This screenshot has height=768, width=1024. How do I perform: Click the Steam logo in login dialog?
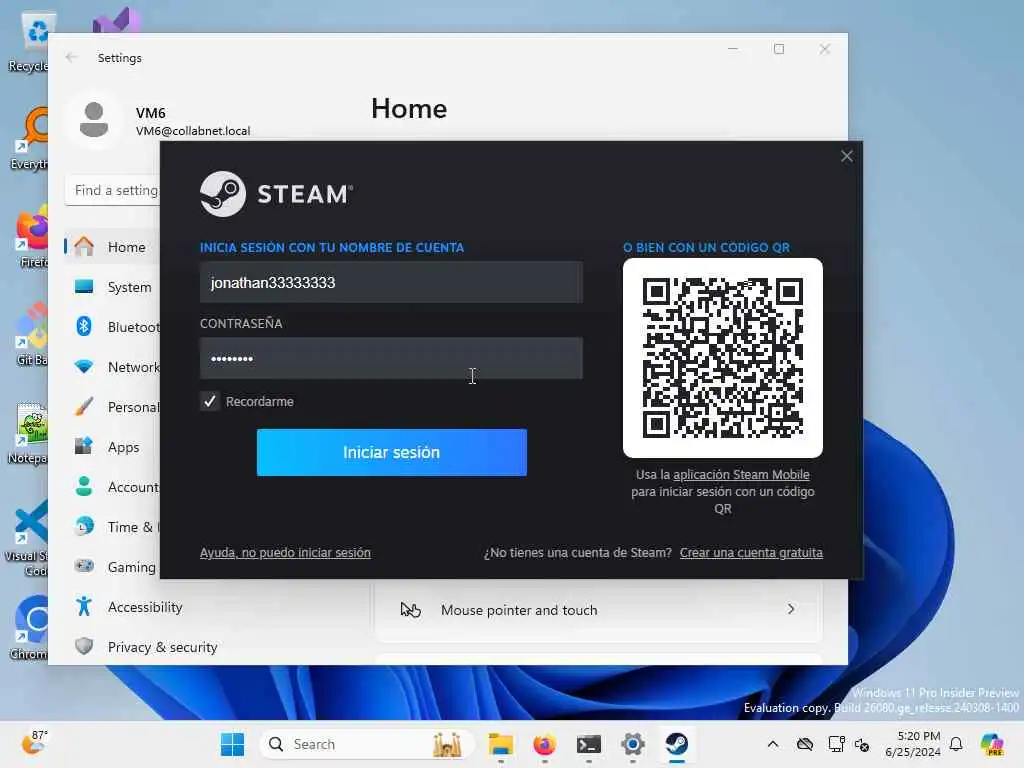coord(276,194)
